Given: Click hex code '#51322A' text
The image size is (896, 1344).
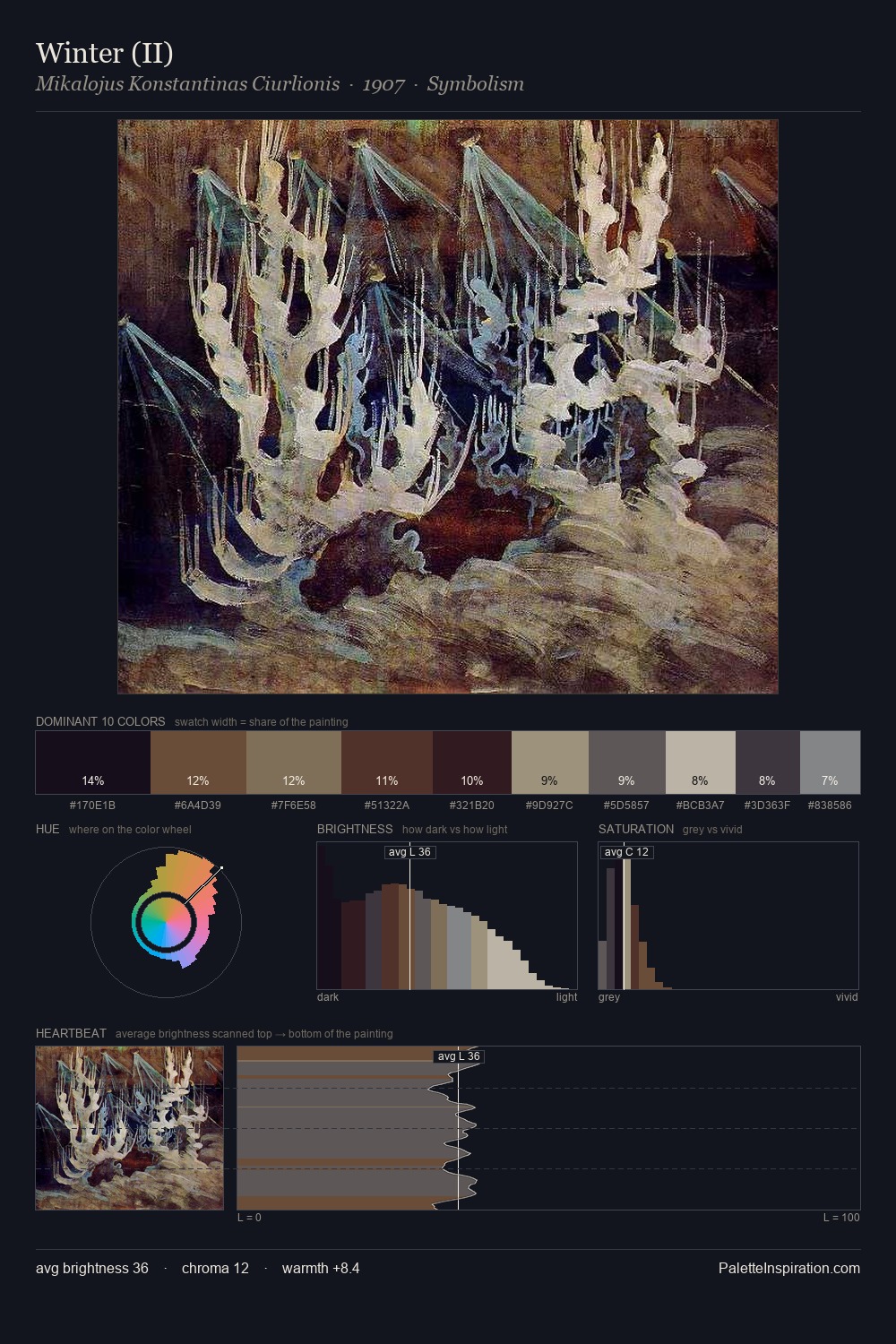Looking at the screenshot, I should [387, 805].
